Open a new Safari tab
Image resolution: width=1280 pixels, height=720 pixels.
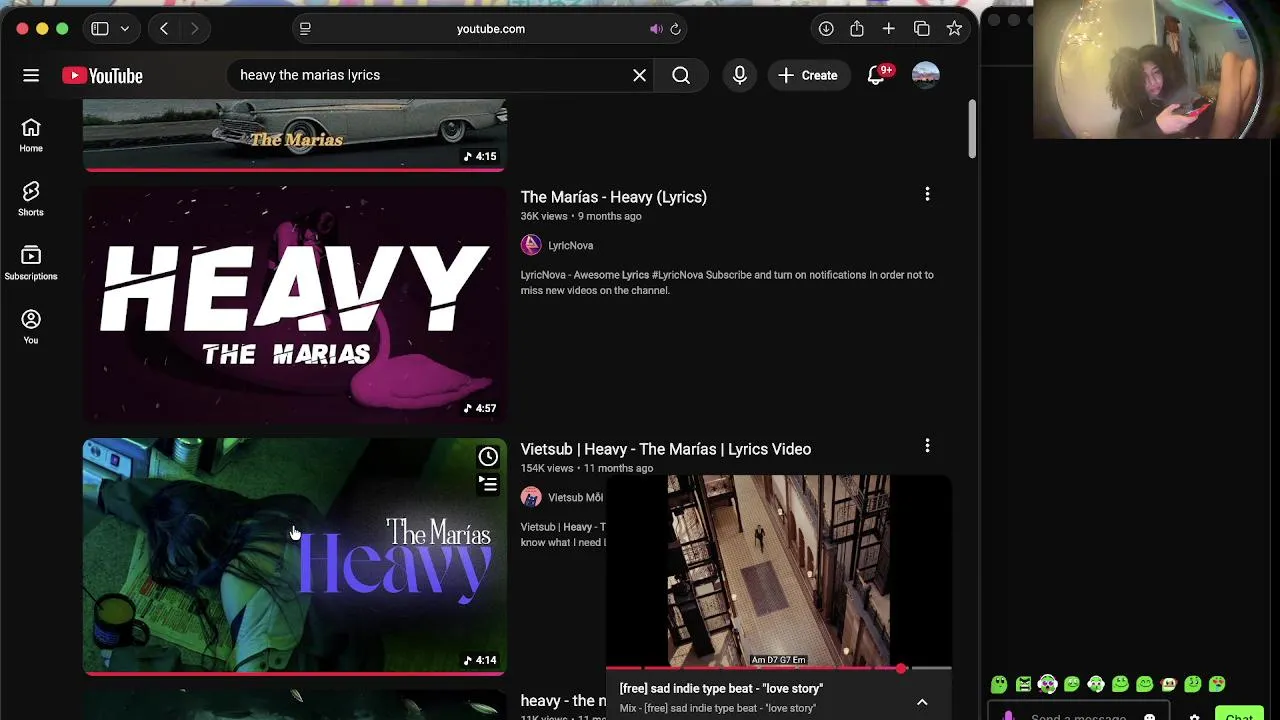tap(889, 29)
